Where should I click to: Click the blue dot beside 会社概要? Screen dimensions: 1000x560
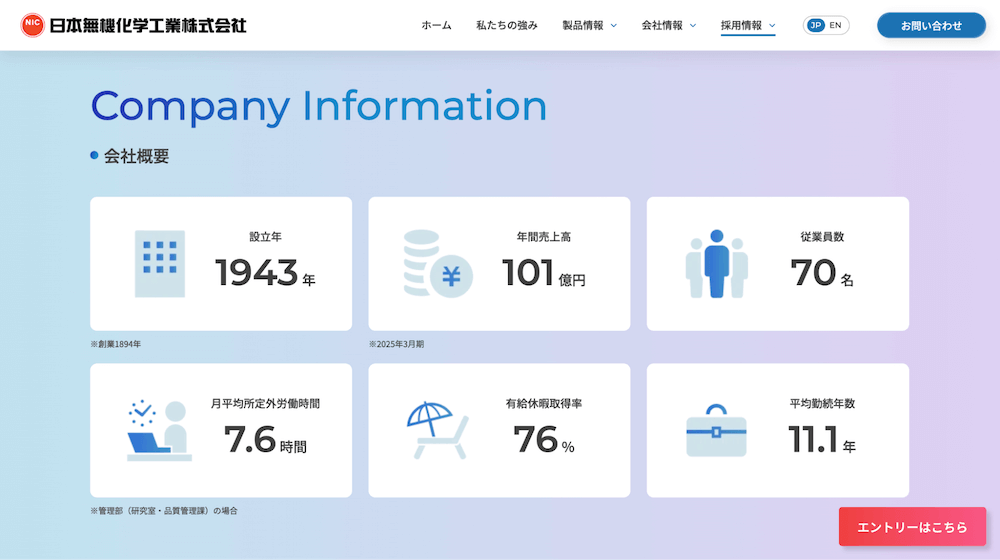[x=94, y=156]
